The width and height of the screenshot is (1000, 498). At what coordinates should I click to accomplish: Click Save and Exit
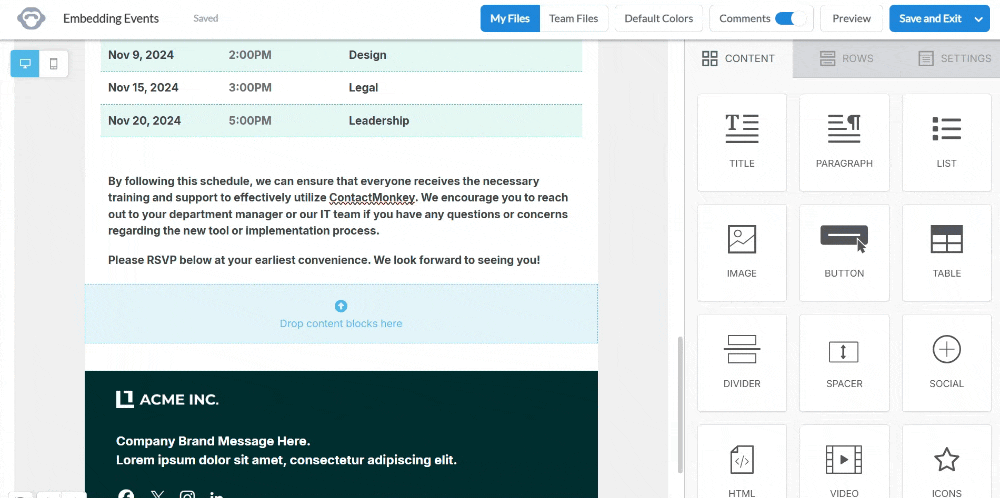(x=930, y=18)
